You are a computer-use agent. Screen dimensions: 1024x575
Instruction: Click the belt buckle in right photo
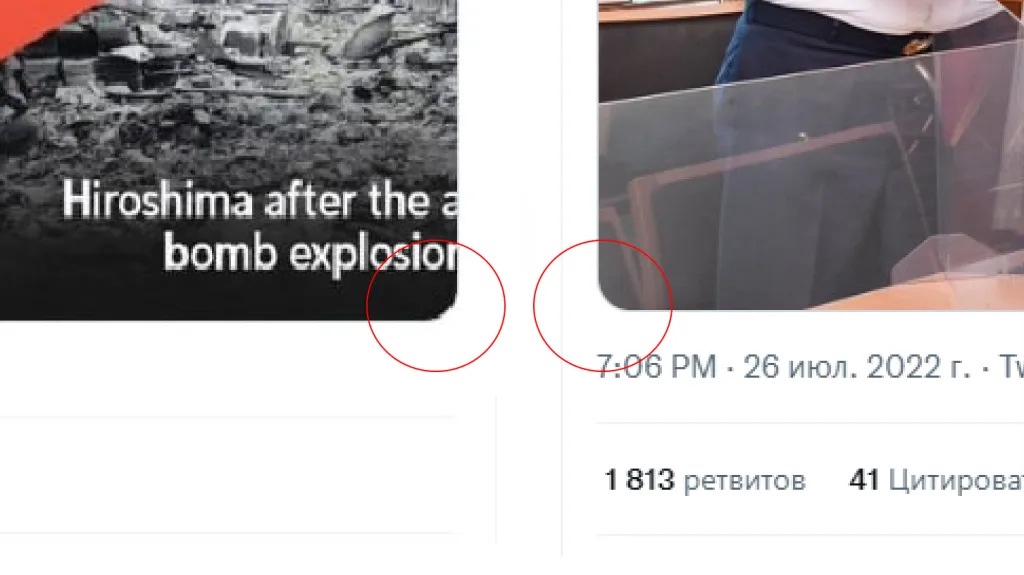coord(918,46)
